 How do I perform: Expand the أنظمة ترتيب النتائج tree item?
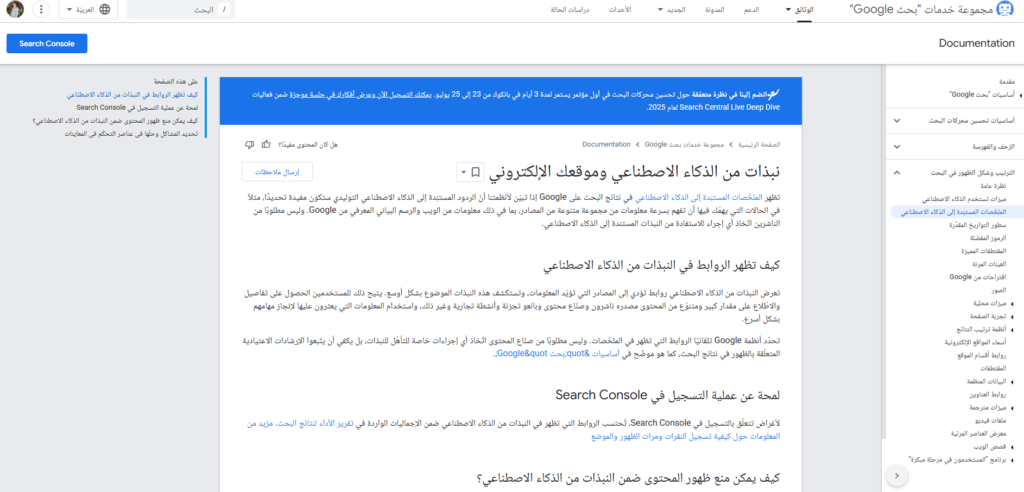click(x=1011, y=329)
